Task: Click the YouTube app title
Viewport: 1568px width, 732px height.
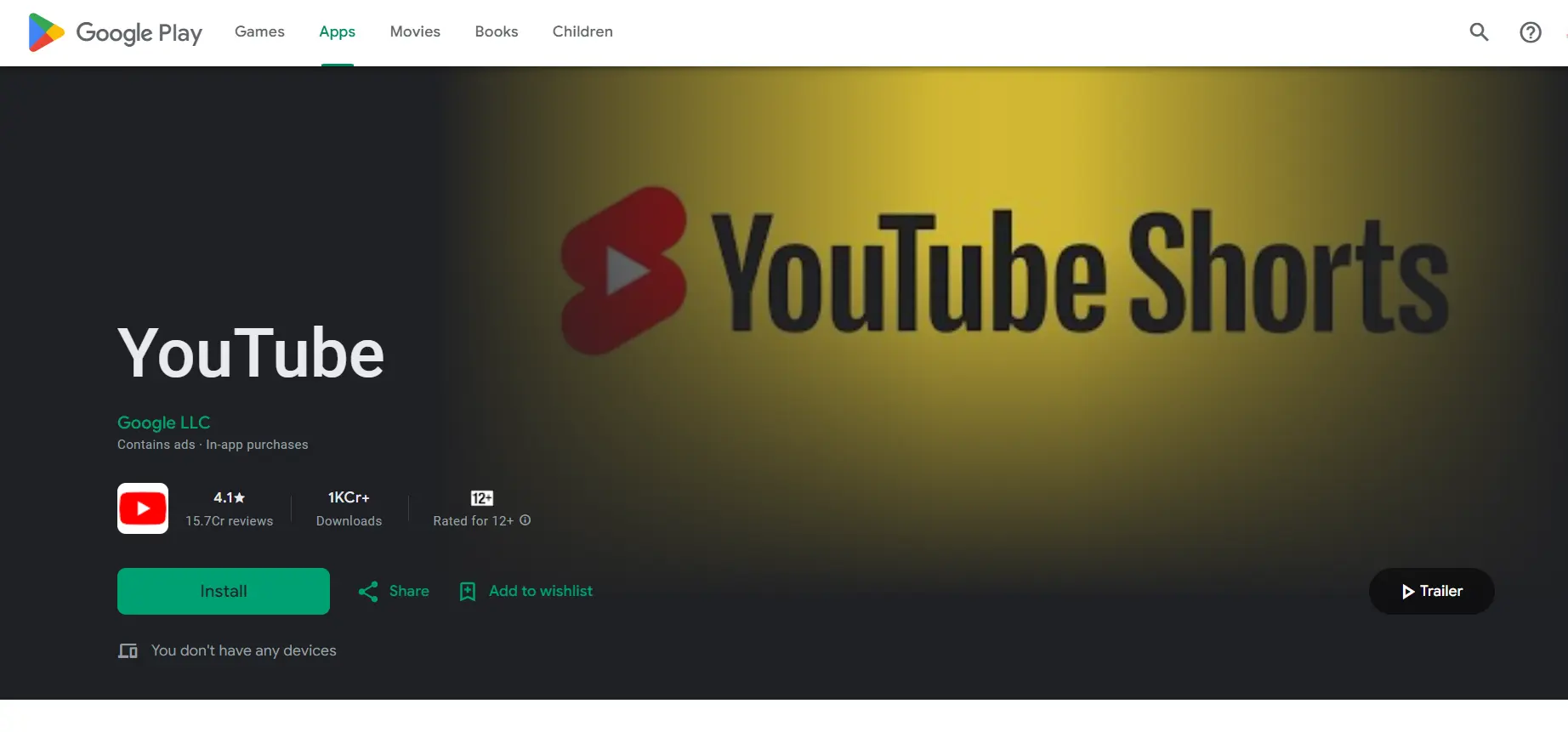Action: point(251,353)
